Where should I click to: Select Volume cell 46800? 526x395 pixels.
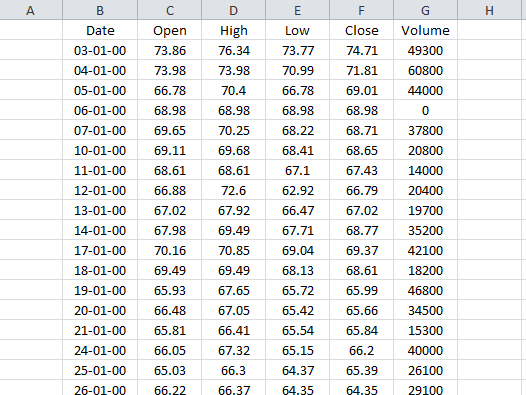tap(425, 290)
